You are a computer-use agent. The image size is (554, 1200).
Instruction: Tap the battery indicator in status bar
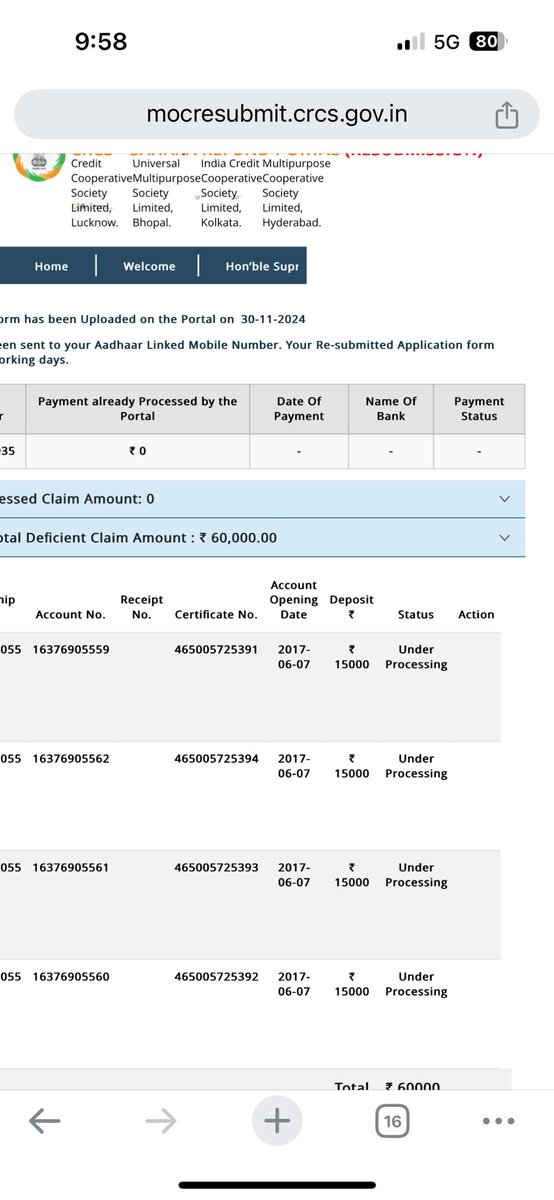coord(487,42)
